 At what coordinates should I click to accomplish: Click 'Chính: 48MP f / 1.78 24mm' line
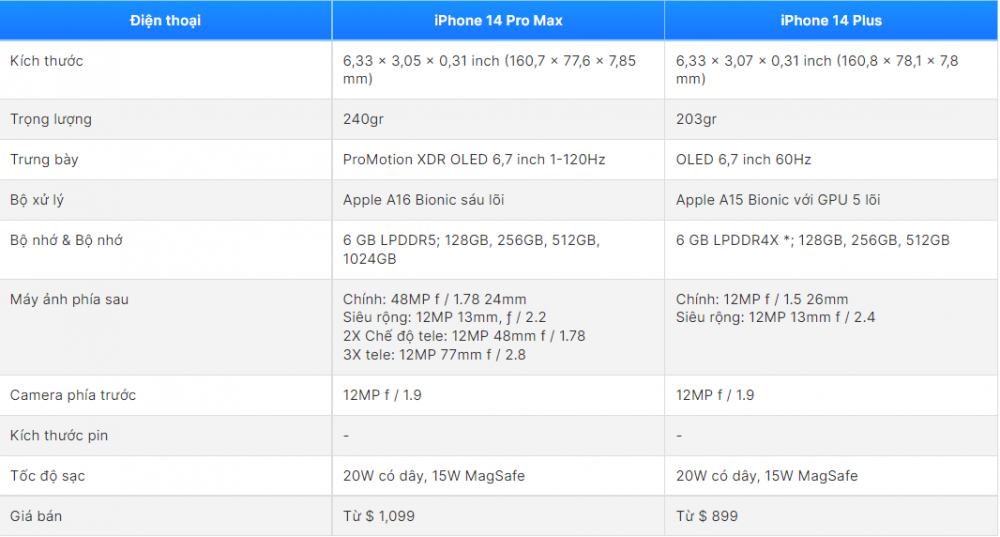pyautogui.click(x=434, y=299)
